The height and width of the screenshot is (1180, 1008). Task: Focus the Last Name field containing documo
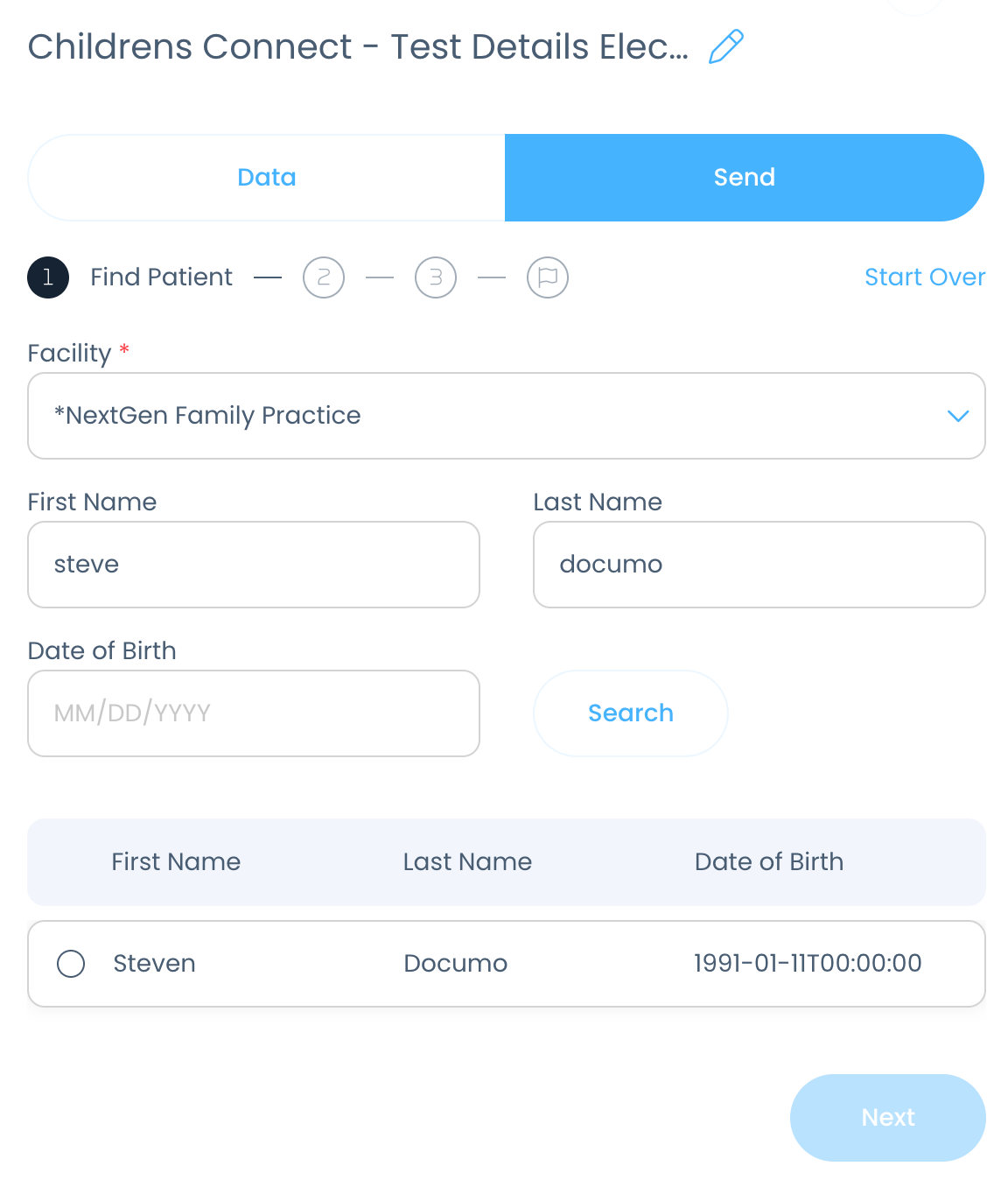point(759,565)
